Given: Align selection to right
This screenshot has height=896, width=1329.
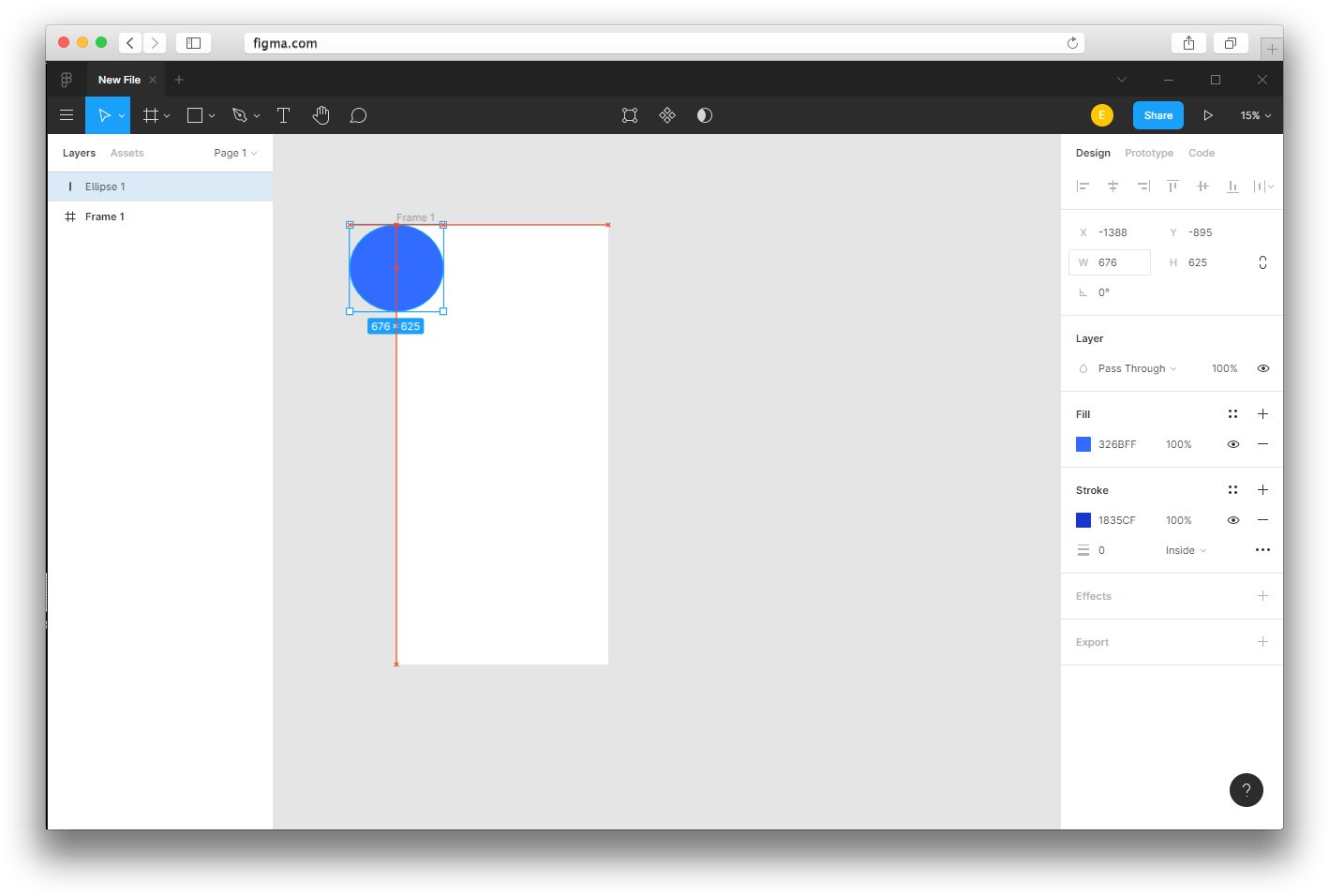Looking at the screenshot, I should pos(1142,187).
